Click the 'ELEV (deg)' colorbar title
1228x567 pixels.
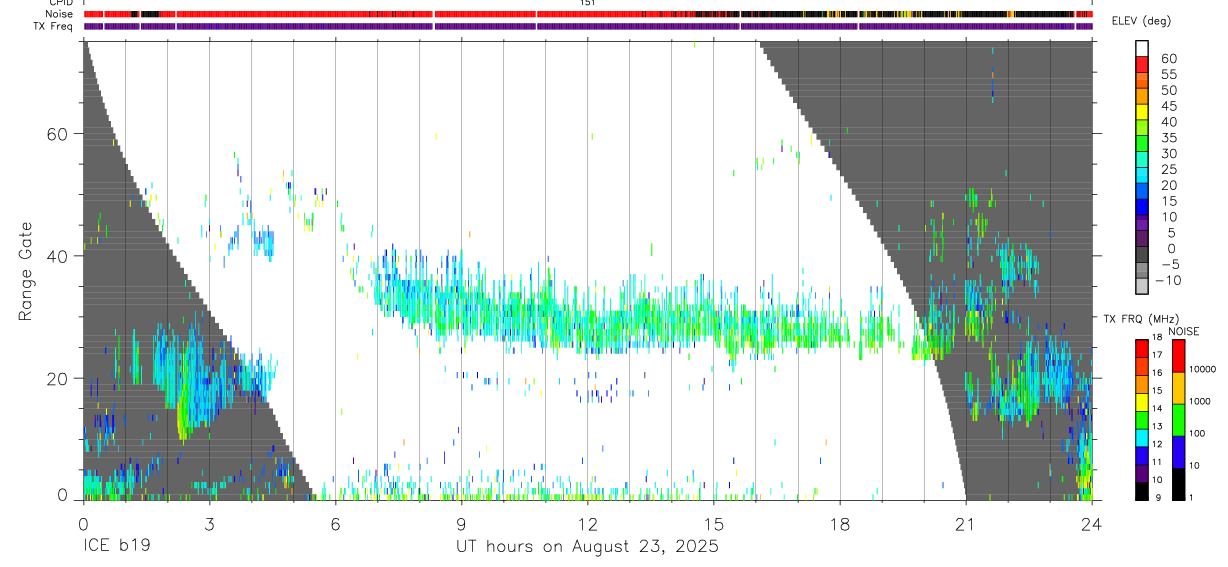point(1143,22)
